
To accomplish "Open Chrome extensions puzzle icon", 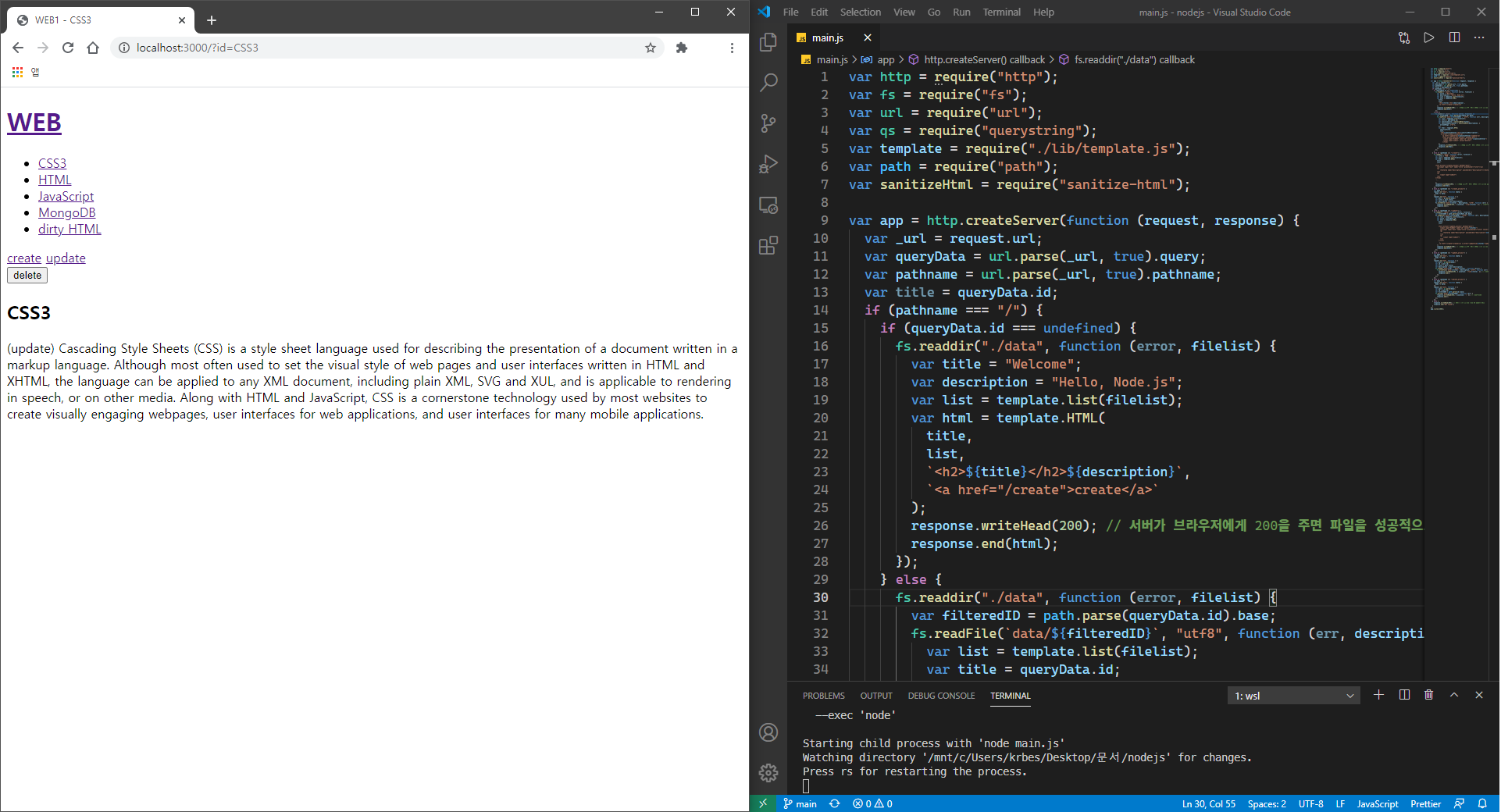I will point(682,48).
